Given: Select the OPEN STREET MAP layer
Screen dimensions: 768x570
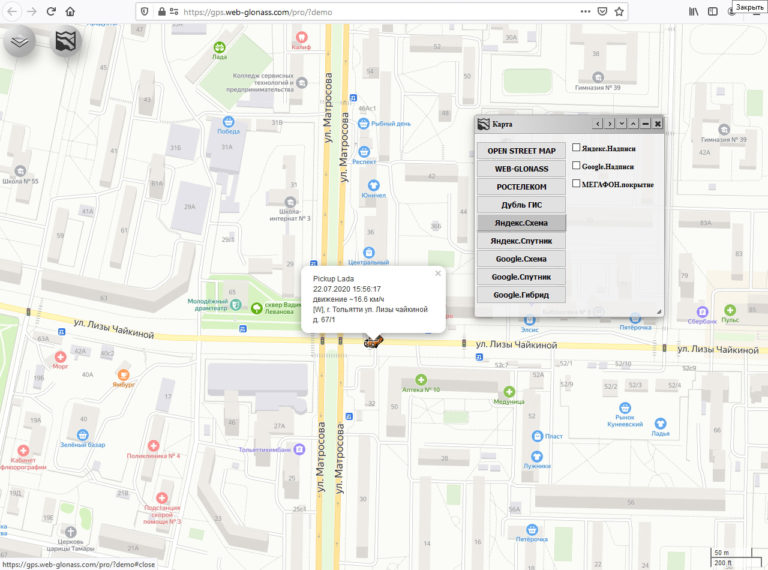Looking at the screenshot, I should pos(521,151).
